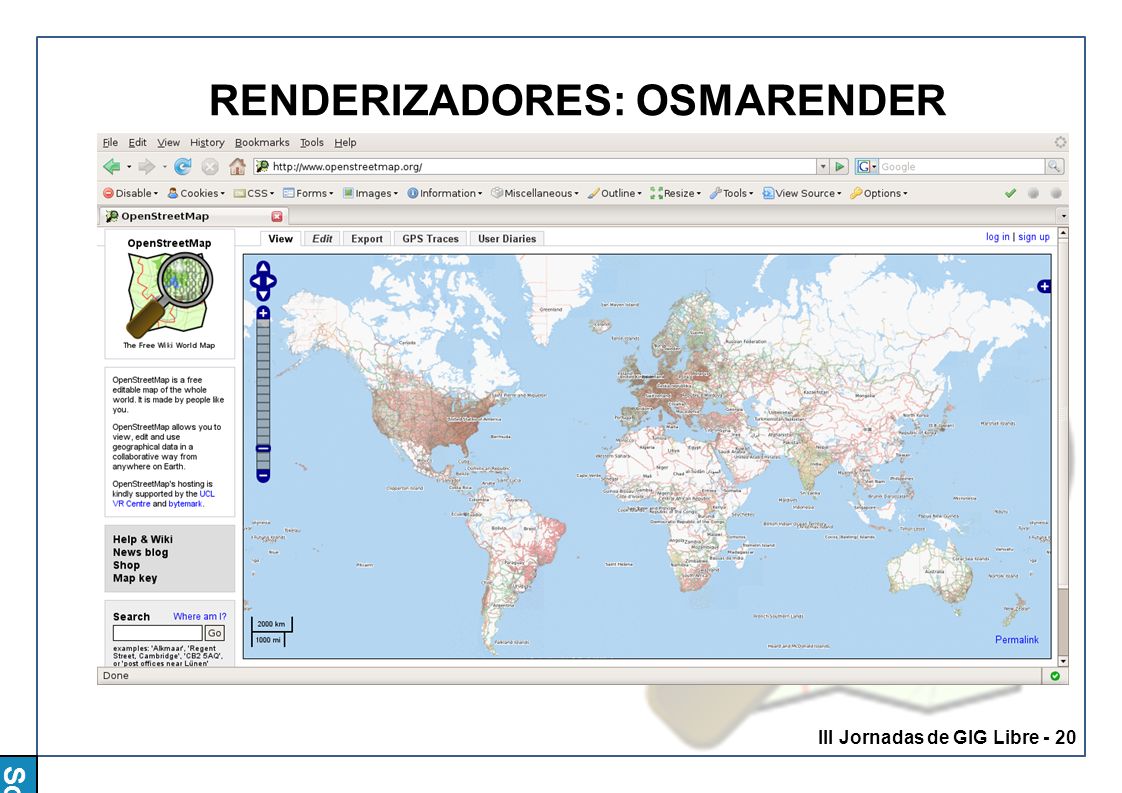Click the map Permalink link
The image size is (1122, 793).
point(1017,640)
